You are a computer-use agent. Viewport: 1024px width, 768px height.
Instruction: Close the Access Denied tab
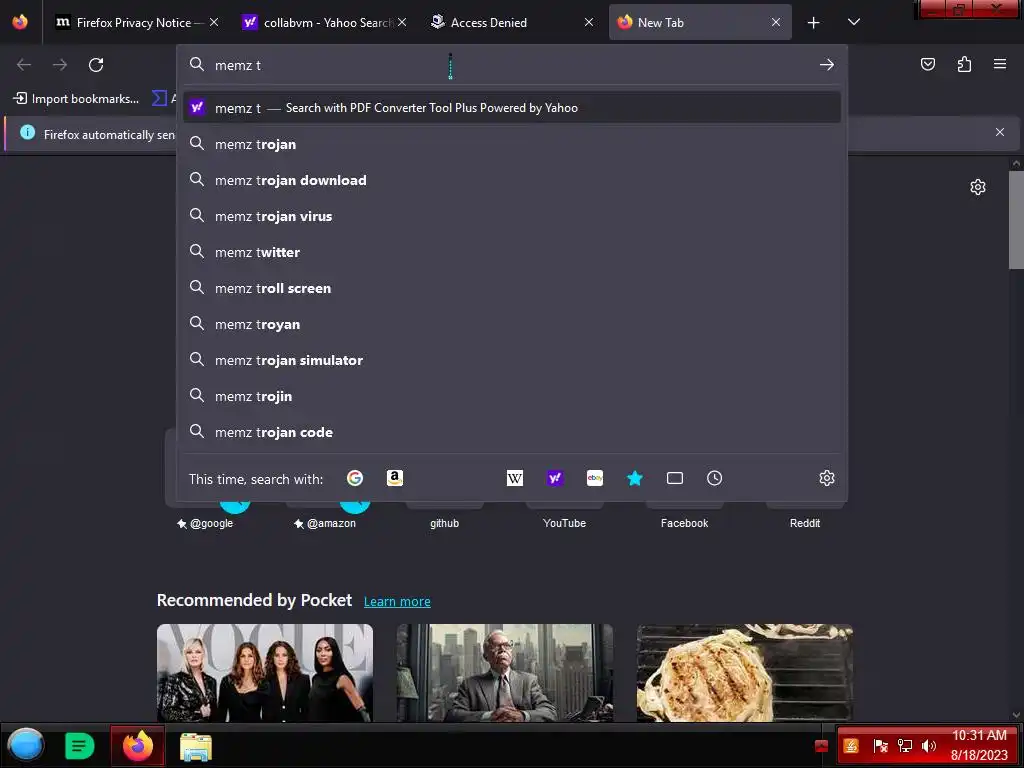point(589,22)
